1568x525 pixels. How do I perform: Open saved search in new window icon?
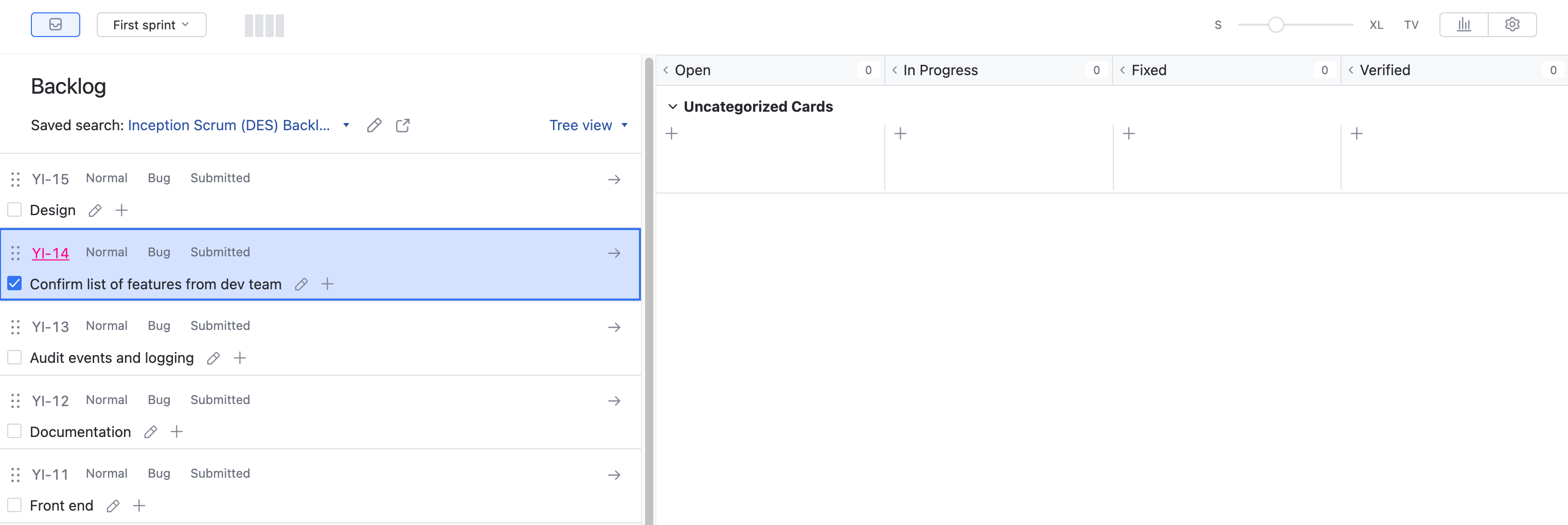pyautogui.click(x=403, y=126)
